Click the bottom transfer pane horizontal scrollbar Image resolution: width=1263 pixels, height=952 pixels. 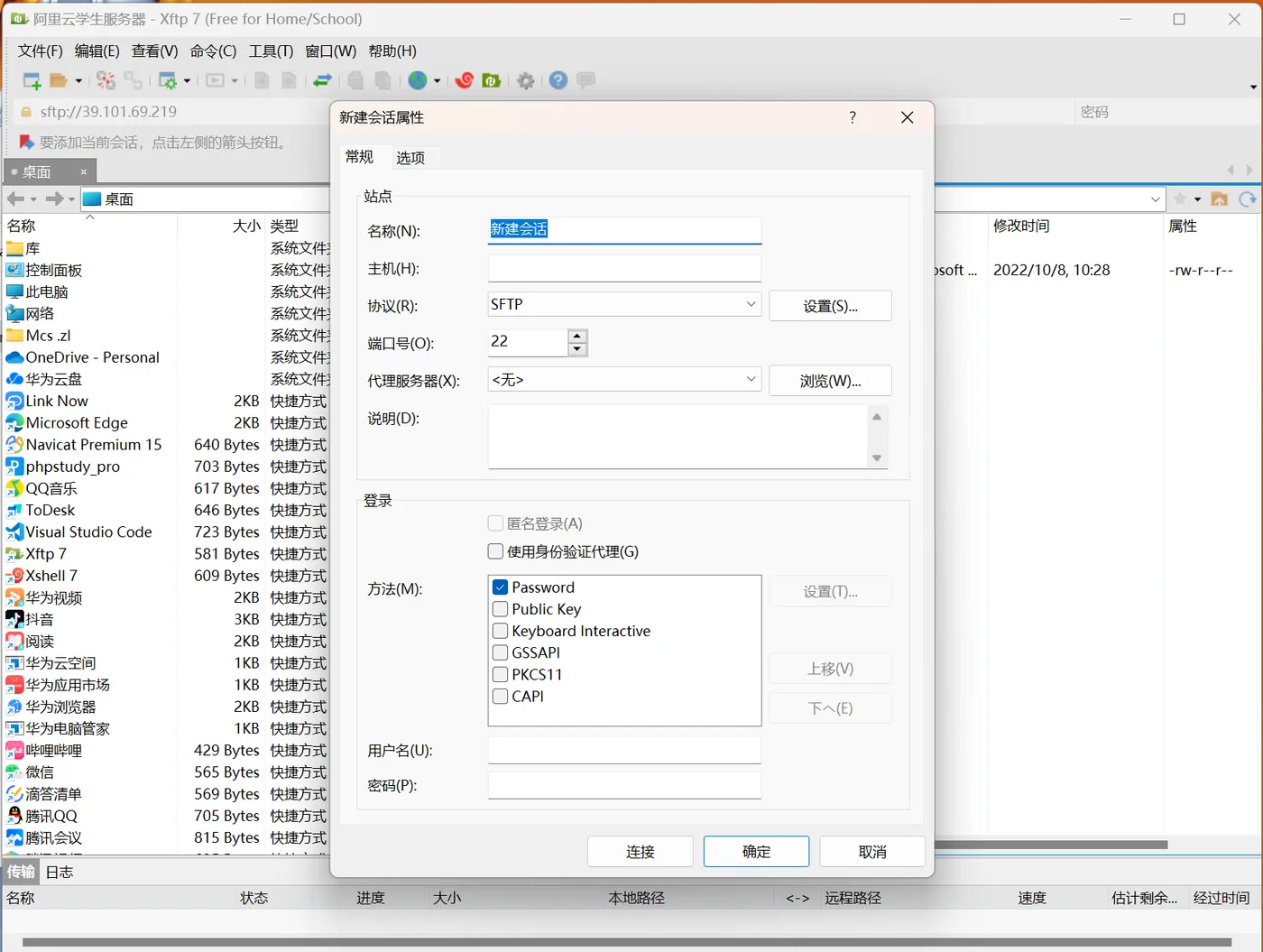coord(627,942)
